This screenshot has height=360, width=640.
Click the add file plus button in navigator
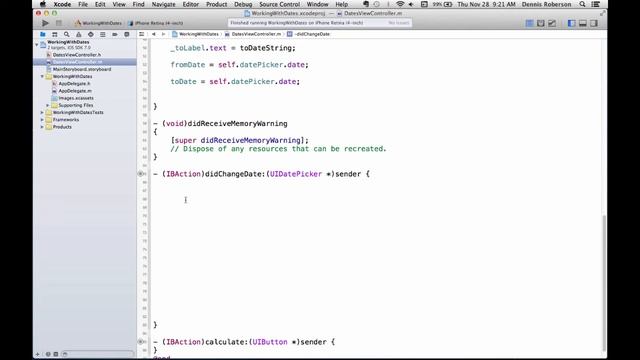point(38,354)
